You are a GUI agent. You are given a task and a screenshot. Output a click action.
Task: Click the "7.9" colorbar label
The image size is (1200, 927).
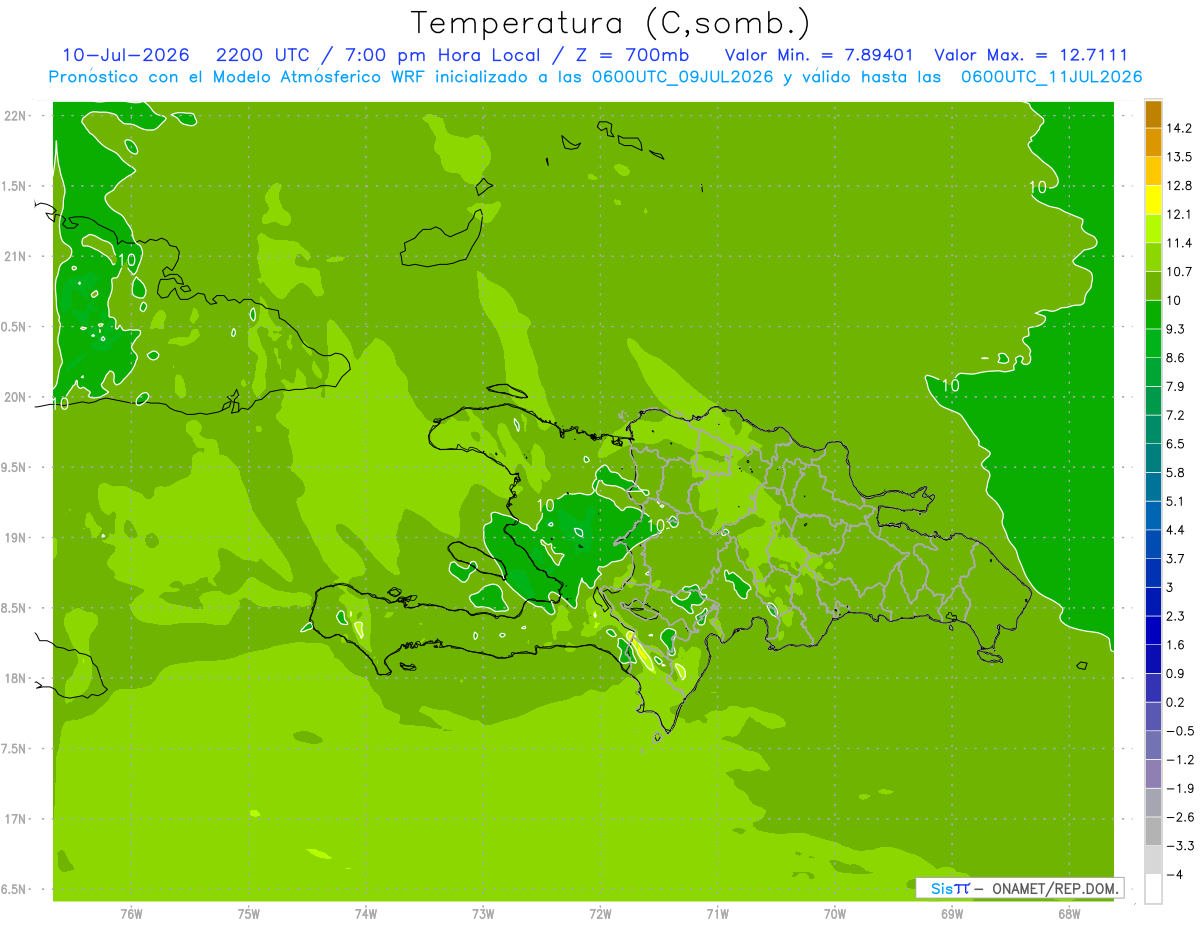pos(1175,386)
